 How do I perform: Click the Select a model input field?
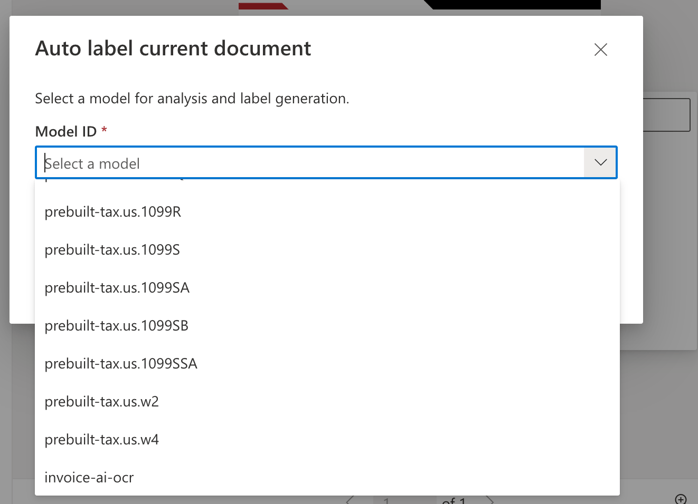click(310, 163)
